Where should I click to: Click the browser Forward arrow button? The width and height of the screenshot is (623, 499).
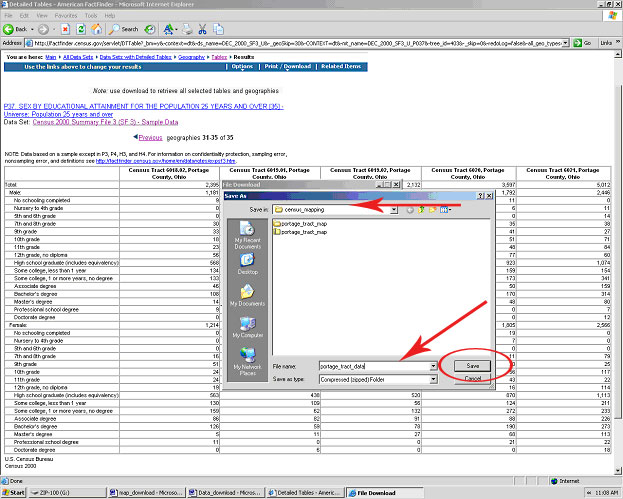pyautogui.click(x=43, y=29)
